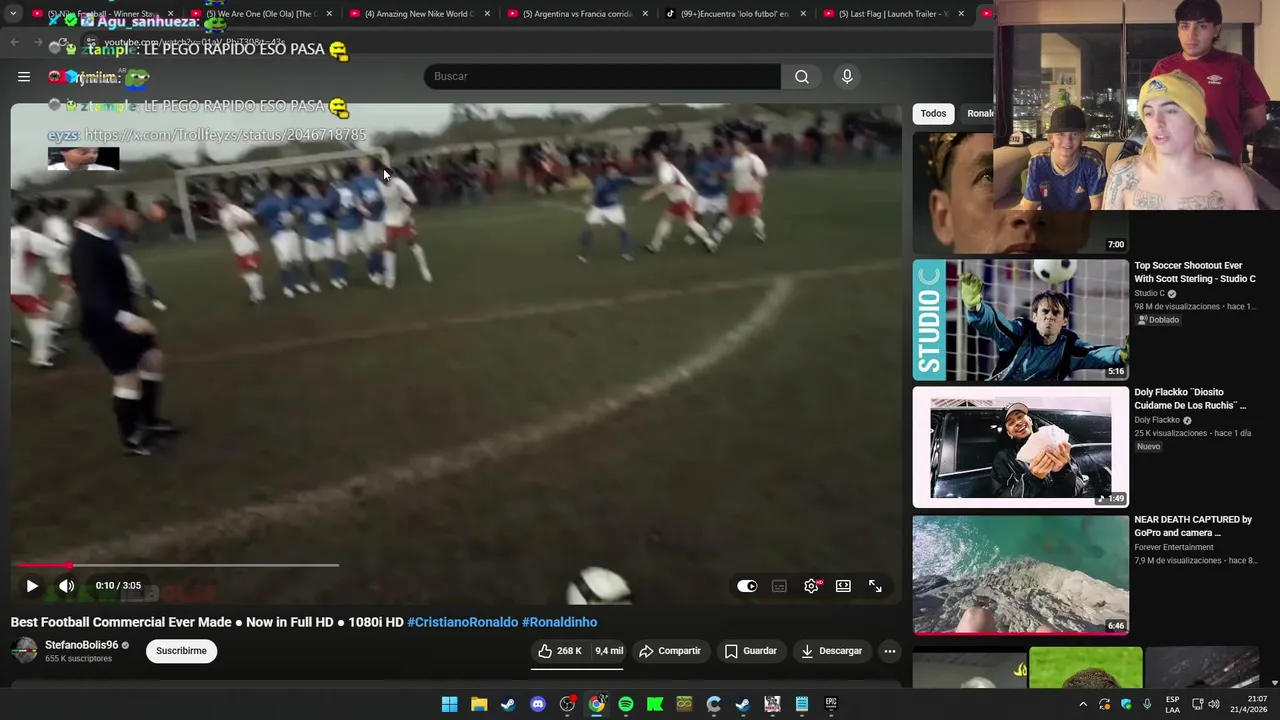The width and height of the screenshot is (1280, 720).
Task: Click Forever Entertainment channel name
Action: tap(1174, 547)
